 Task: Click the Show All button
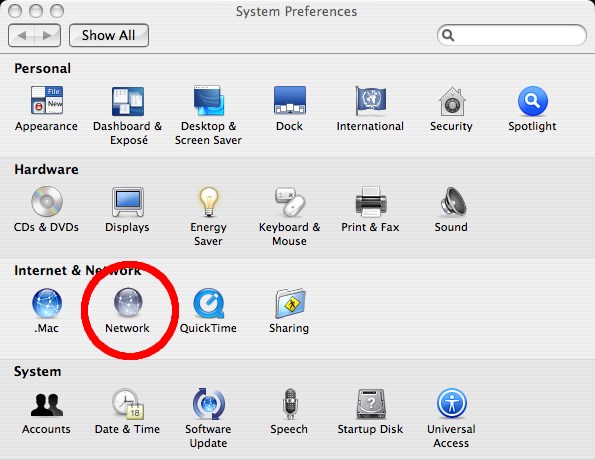tap(109, 35)
